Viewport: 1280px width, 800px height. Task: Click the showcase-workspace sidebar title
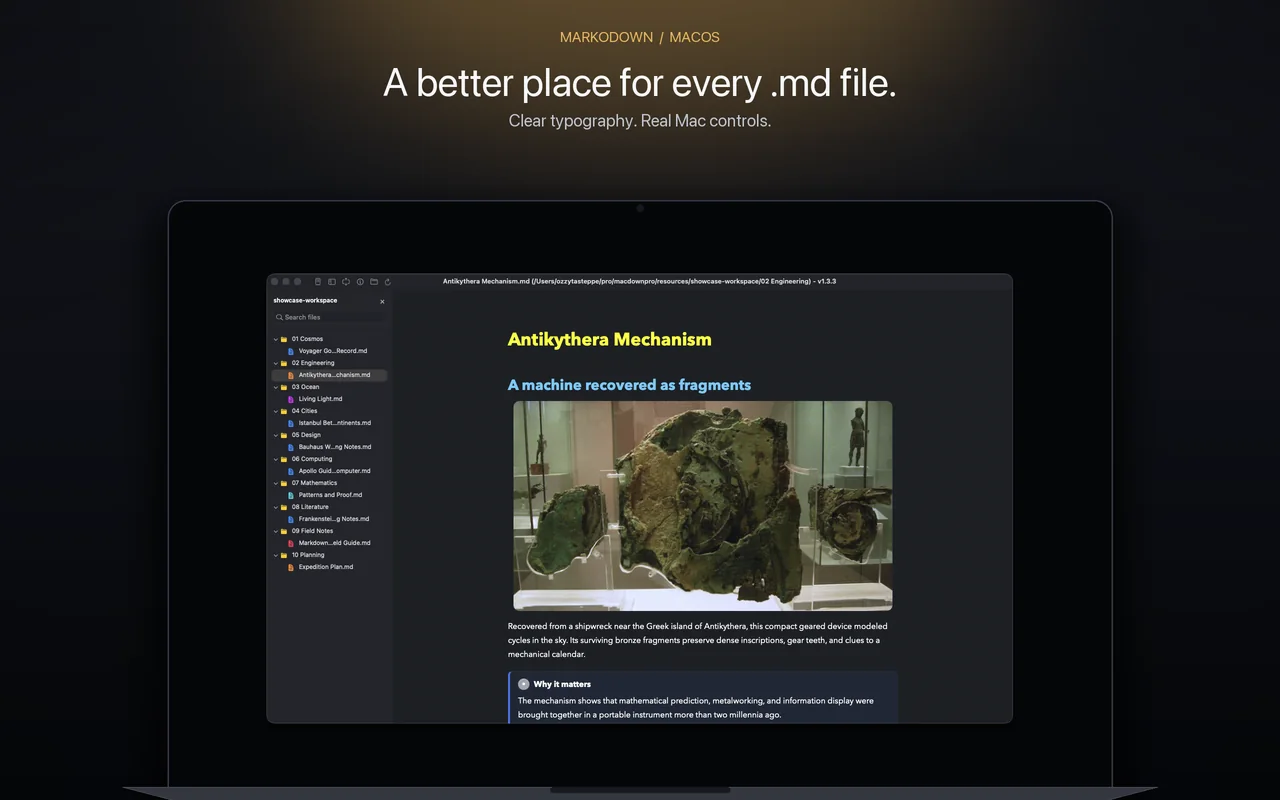tap(305, 301)
